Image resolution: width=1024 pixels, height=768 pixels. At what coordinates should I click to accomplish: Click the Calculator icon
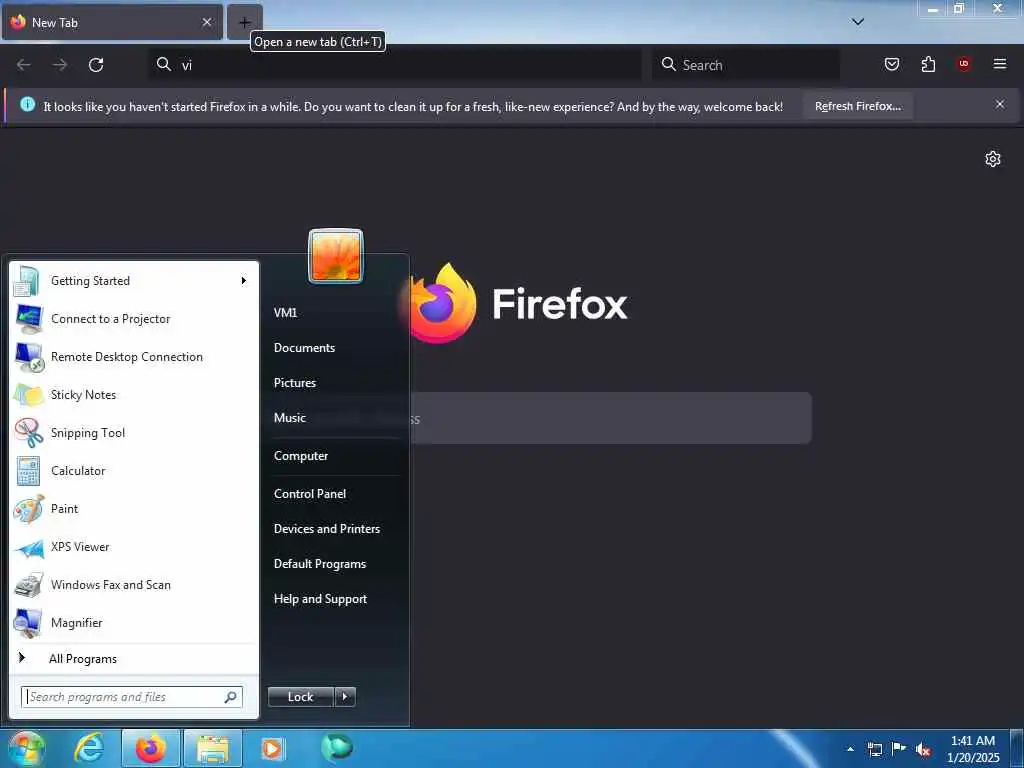28,471
